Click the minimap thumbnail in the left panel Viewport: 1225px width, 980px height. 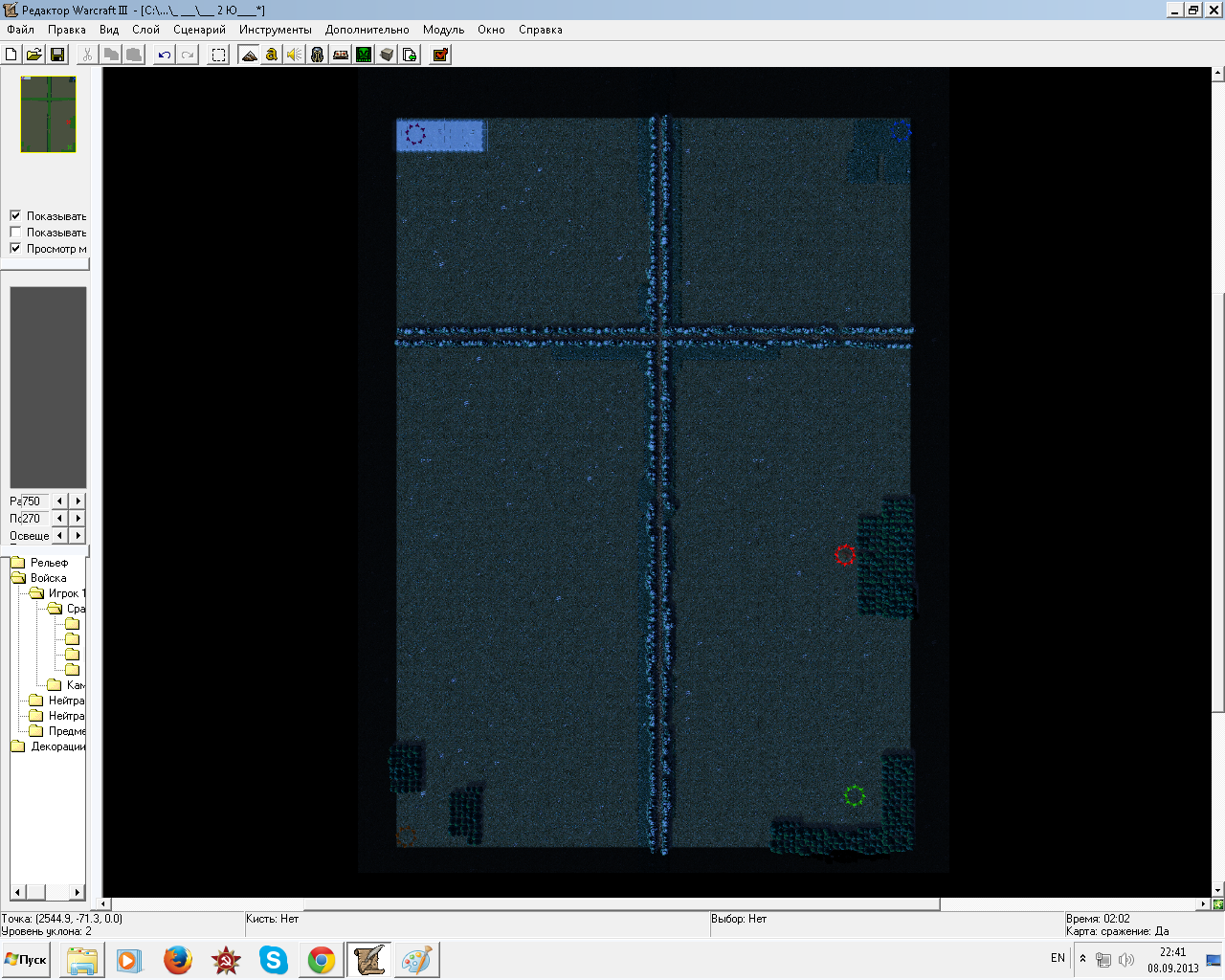[x=49, y=114]
